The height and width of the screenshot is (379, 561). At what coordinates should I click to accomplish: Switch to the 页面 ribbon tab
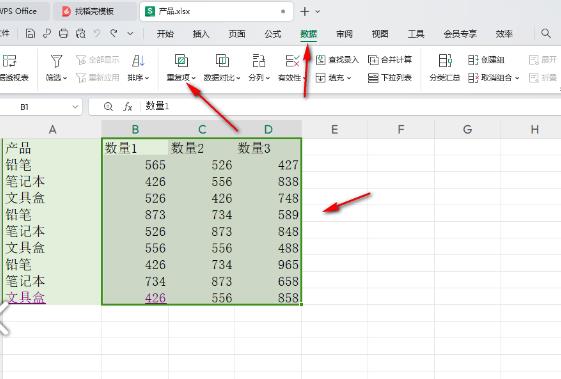pyautogui.click(x=237, y=34)
